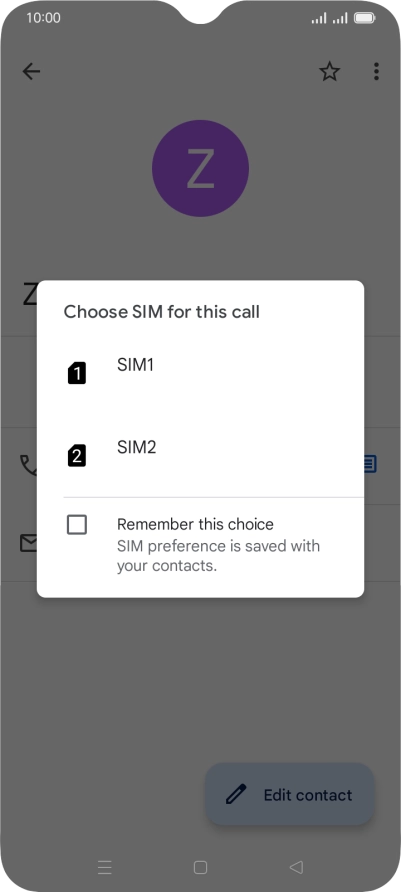Select SIM2 for this call
Viewport: 401px width, 892px height.
[x=200, y=456]
